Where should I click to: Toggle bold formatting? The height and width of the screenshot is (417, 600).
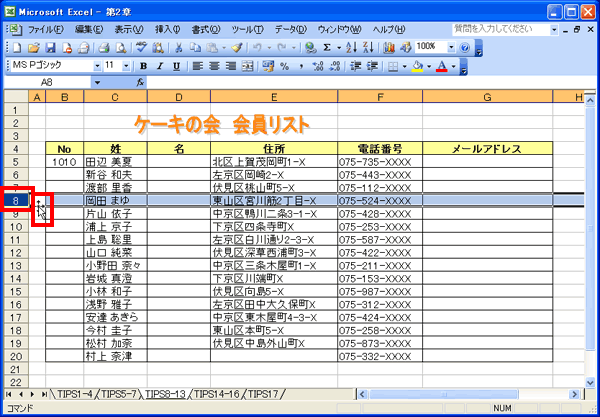(x=143, y=67)
